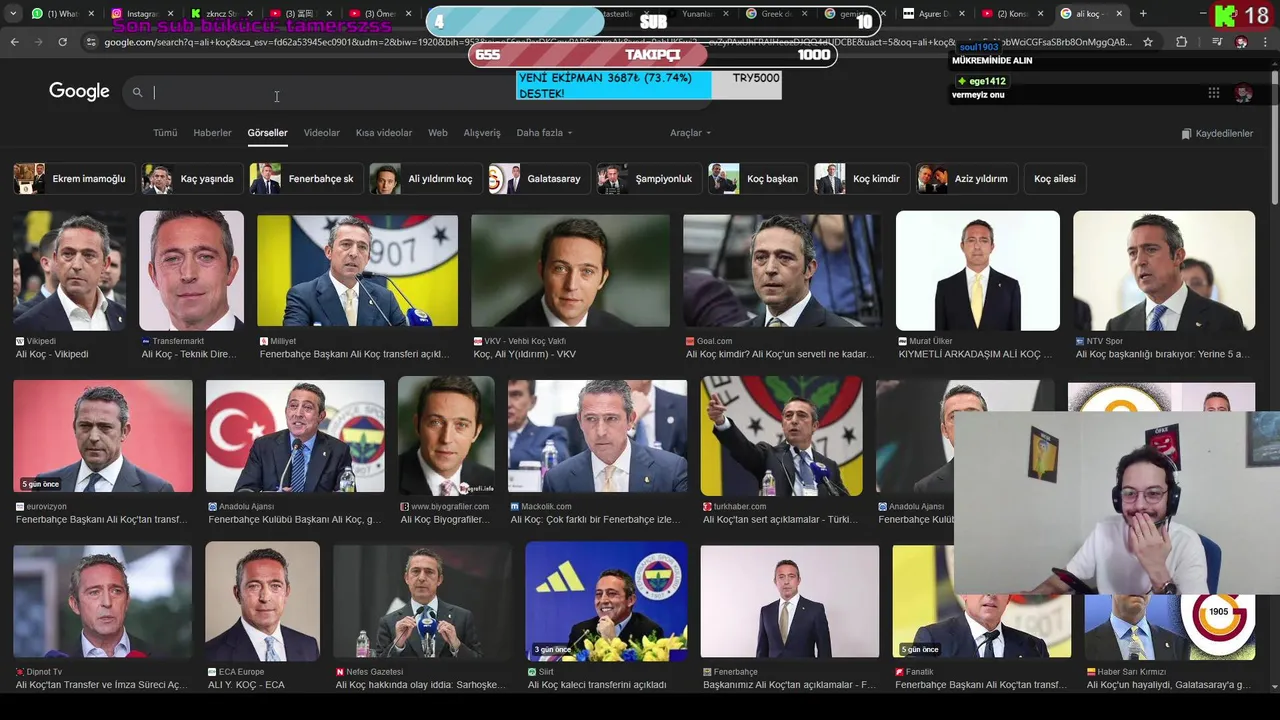Open the browser extensions puzzle icon
Image resolution: width=1280 pixels, height=720 pixels.
tap(1181, 42)
